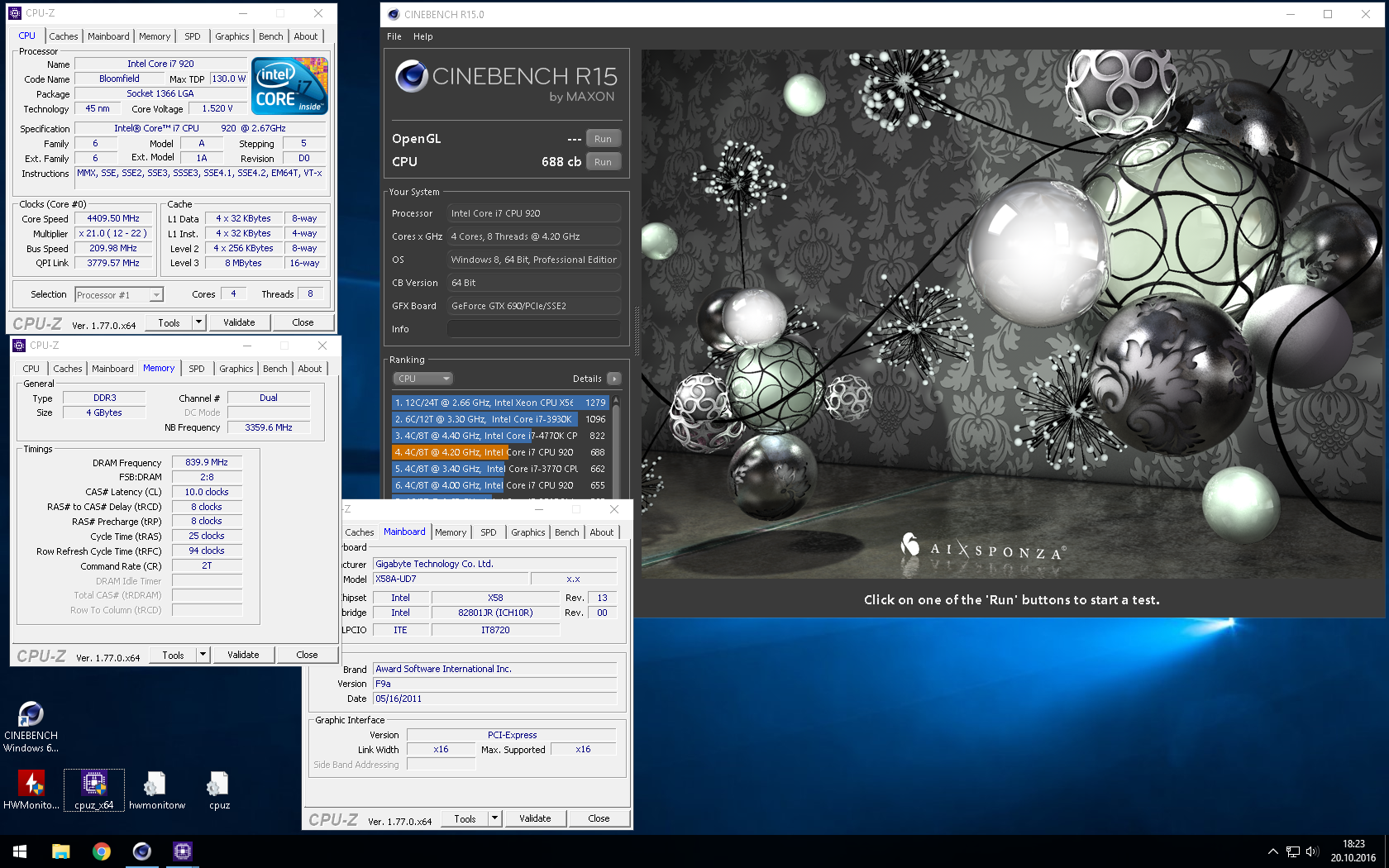1389x868 pixels.
Task: Click BIOS date 05/16/2011 field
Action: point(495,699)
